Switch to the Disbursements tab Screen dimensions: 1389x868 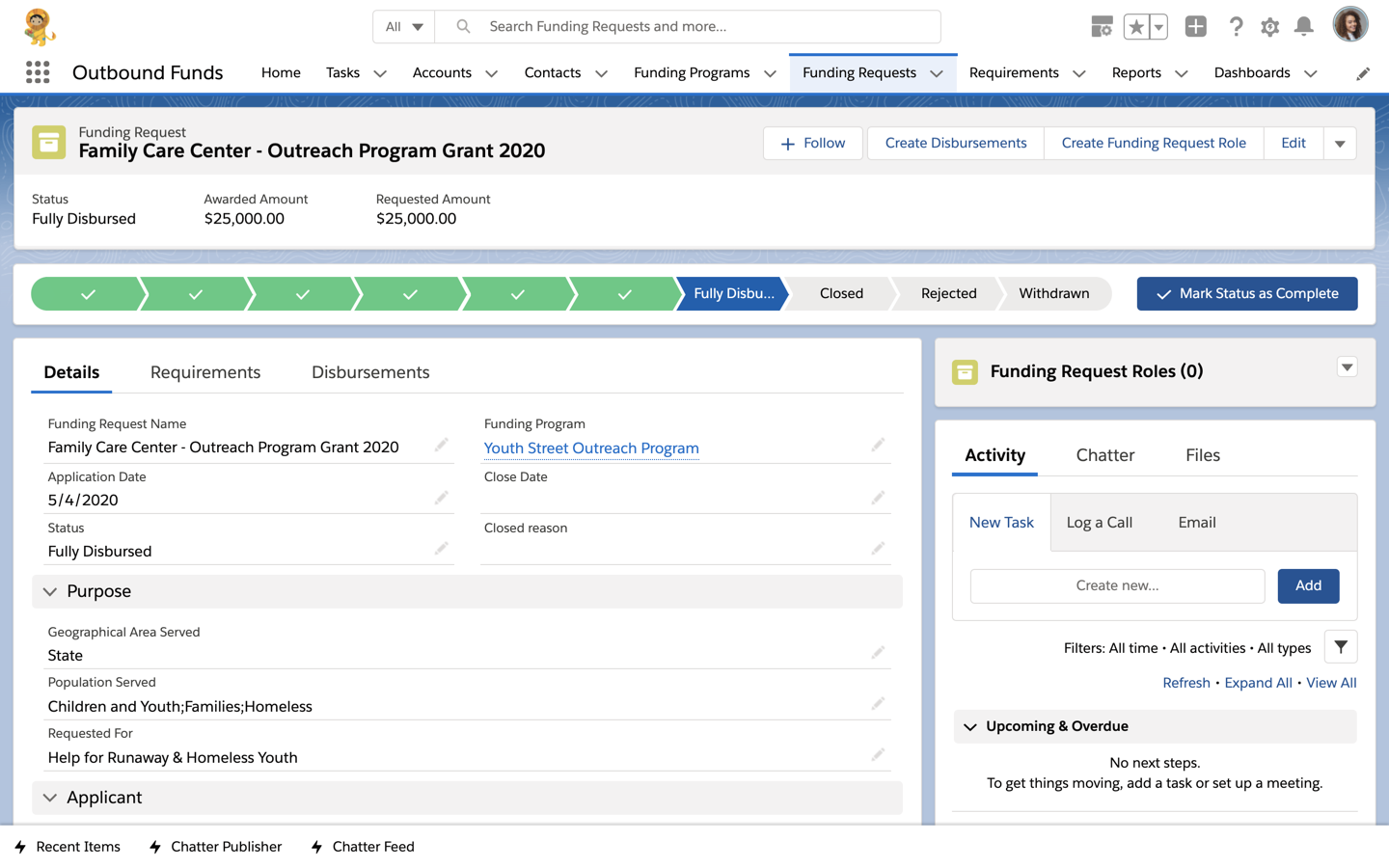point(370,372)
